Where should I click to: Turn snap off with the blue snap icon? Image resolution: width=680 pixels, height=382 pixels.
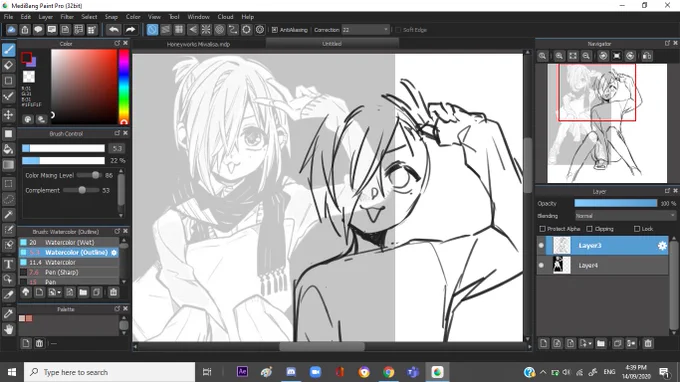[x=152, y=29]
